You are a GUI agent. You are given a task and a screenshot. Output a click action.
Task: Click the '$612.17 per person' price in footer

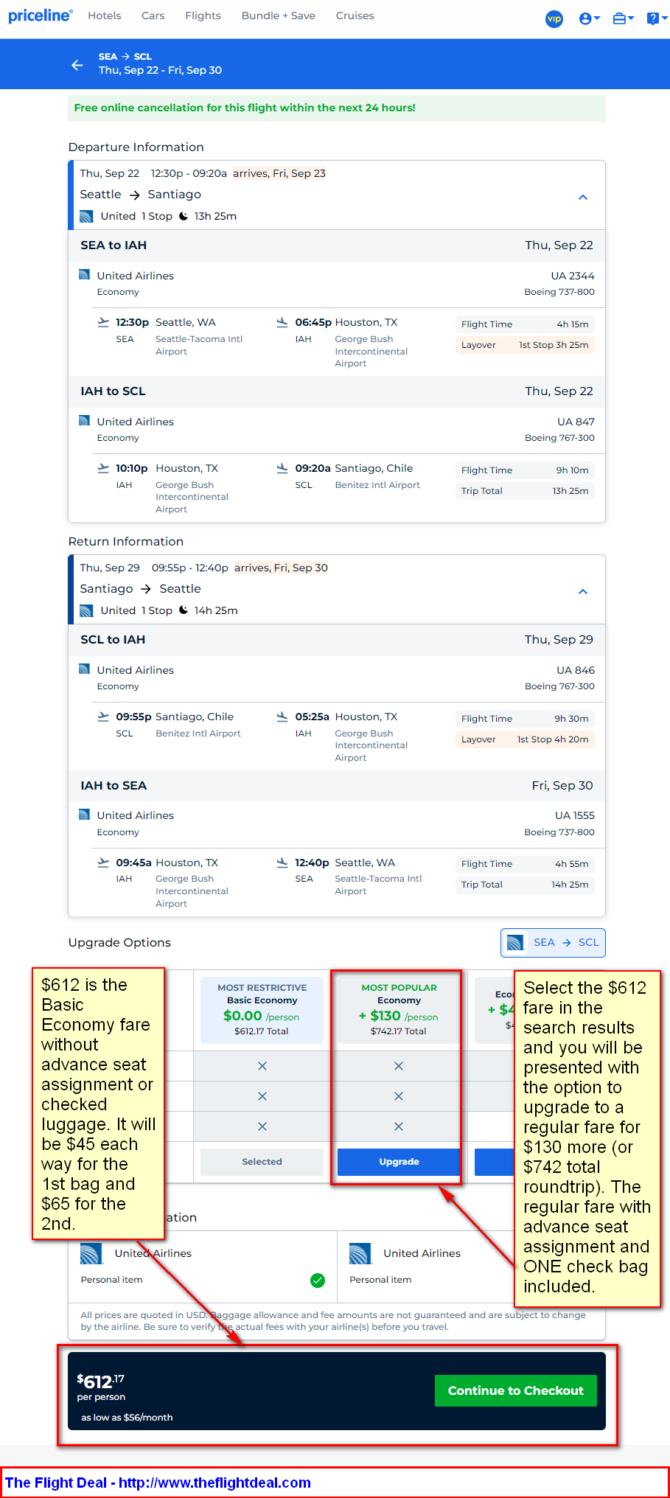pyautogui.click(x=101, y=1387)
